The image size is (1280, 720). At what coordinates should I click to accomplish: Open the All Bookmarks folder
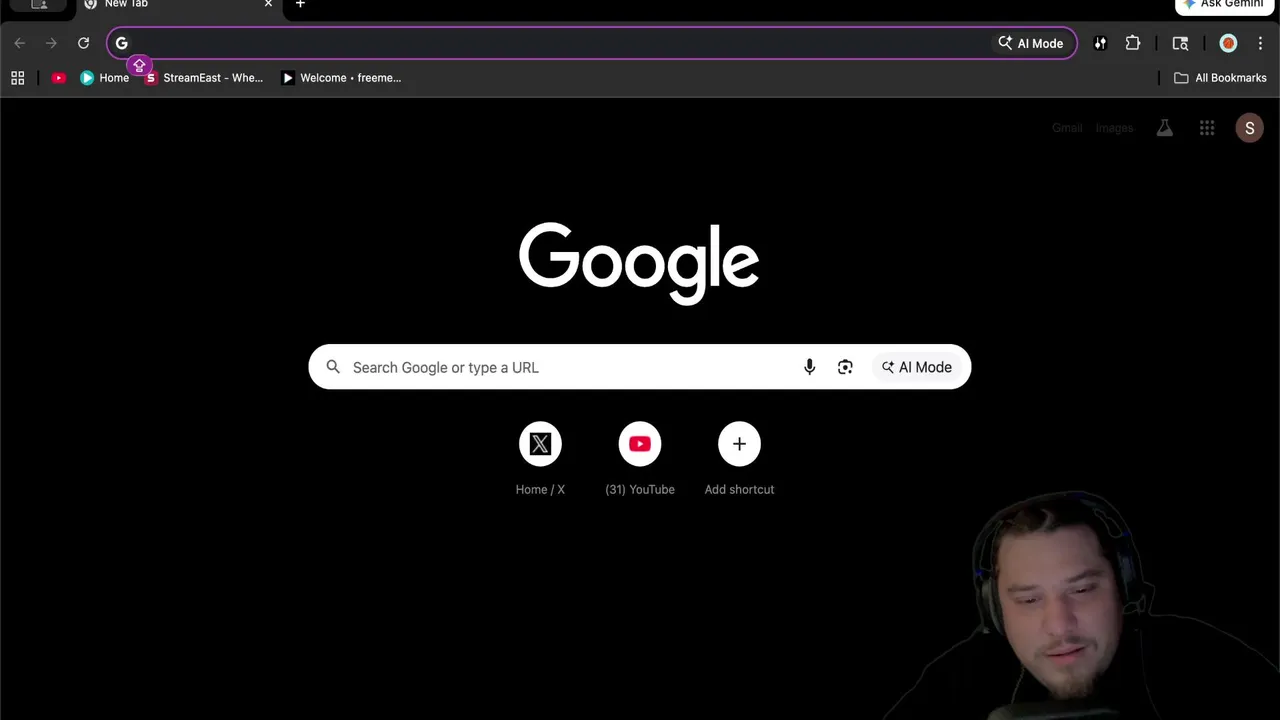1220,78
